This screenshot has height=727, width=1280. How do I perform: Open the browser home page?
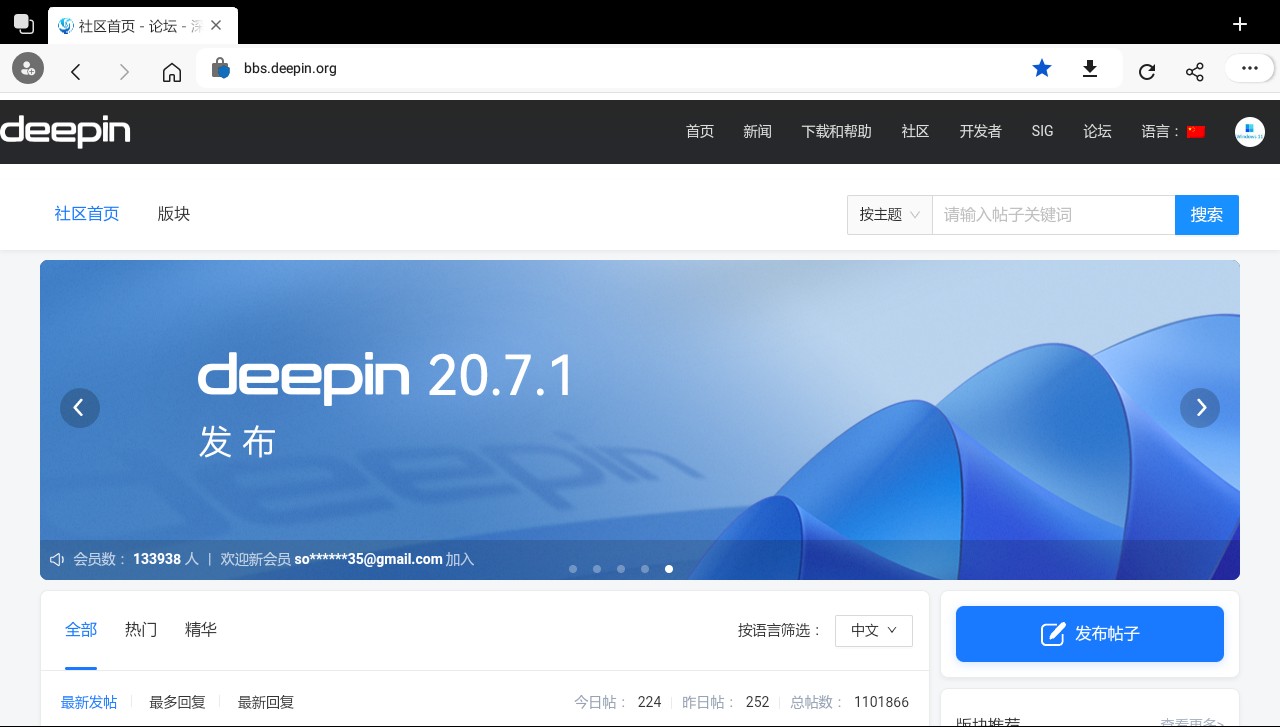172,71
